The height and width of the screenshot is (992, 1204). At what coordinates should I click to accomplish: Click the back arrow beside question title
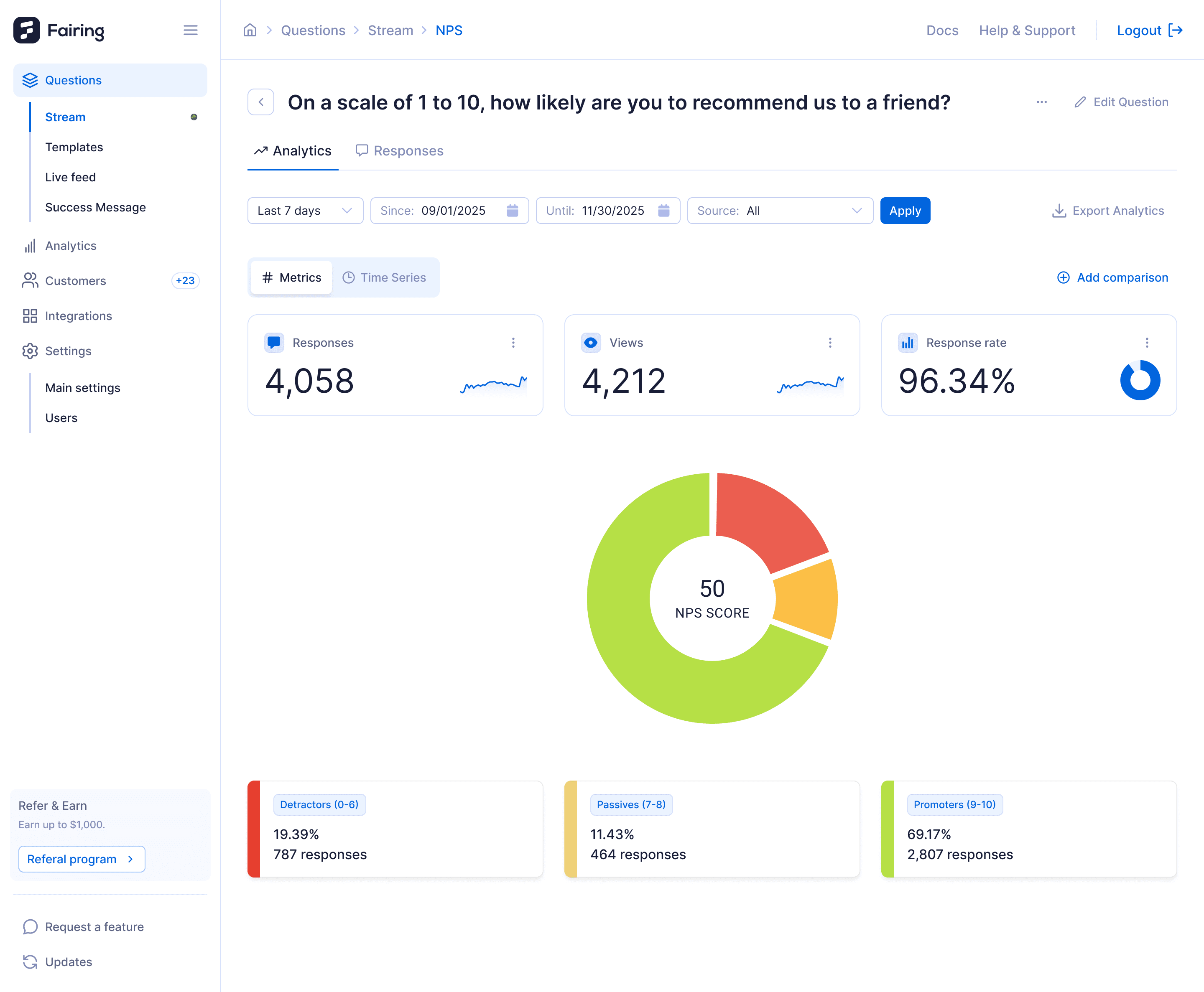[261, 102]
